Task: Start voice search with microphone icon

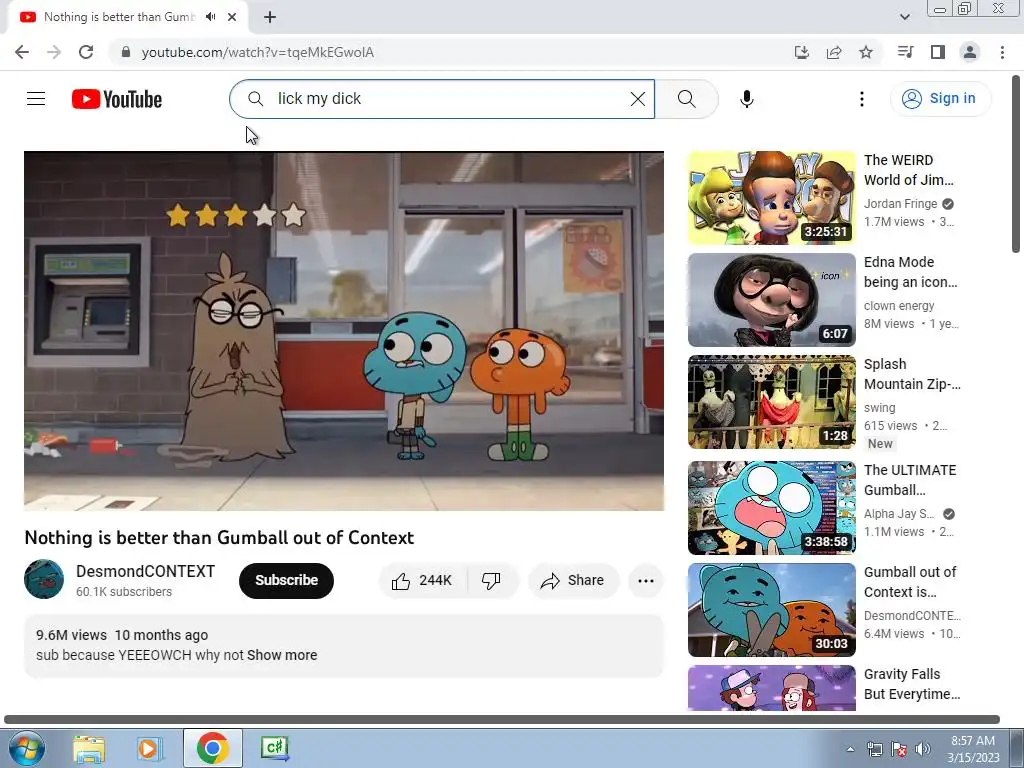Action: [x=746, y=99]
